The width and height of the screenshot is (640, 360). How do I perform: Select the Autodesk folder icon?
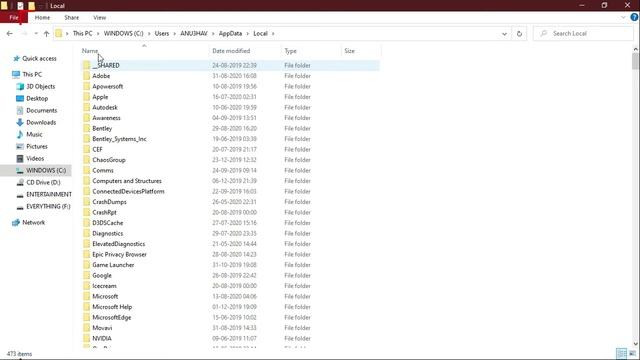pyautogui.click(x=87, y=107)
